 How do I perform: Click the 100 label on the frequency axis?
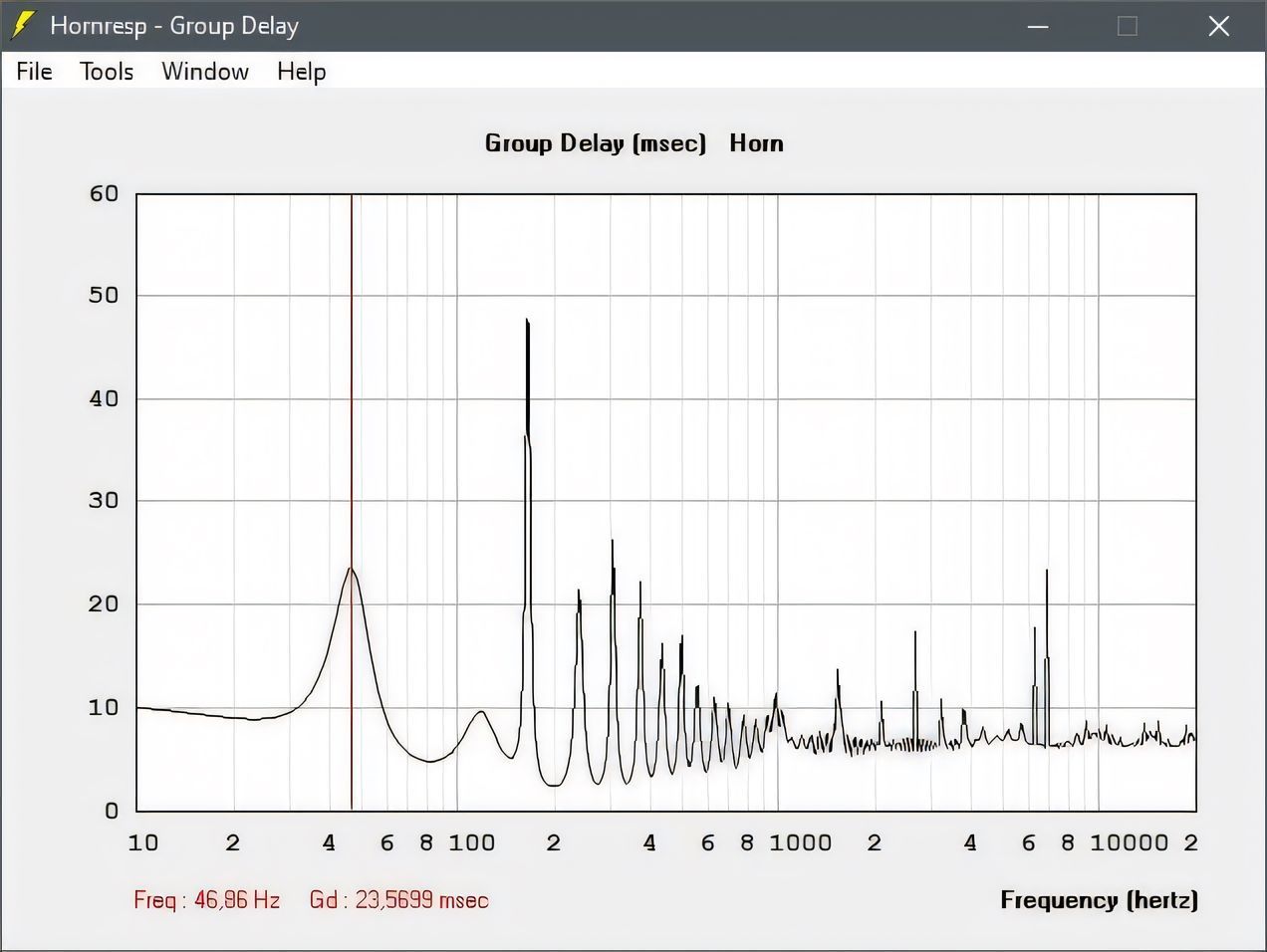(471, 843)
